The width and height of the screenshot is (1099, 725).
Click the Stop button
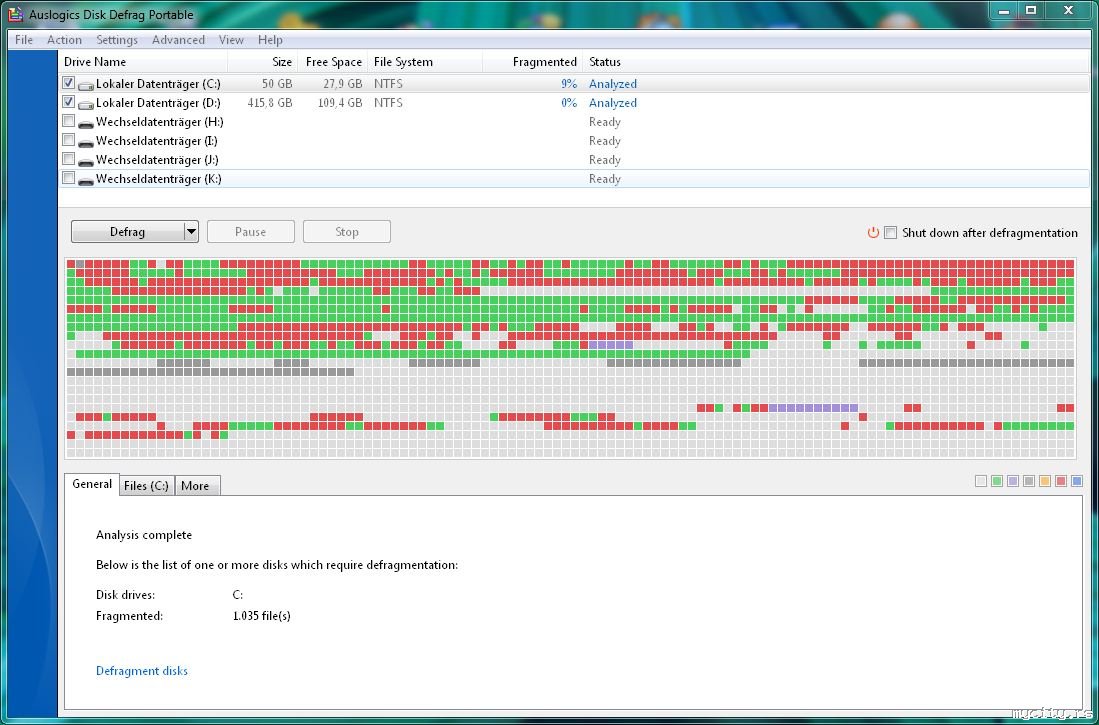pos(347,231)
